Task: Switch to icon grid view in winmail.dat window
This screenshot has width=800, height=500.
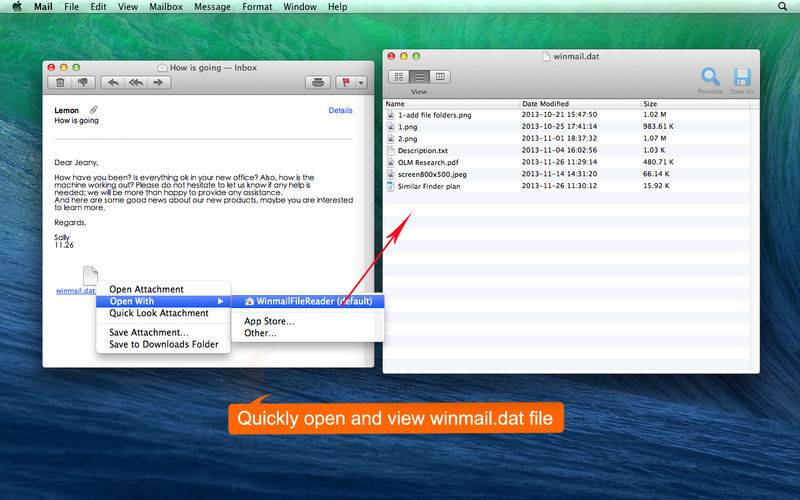Action: tap(399, 77)
